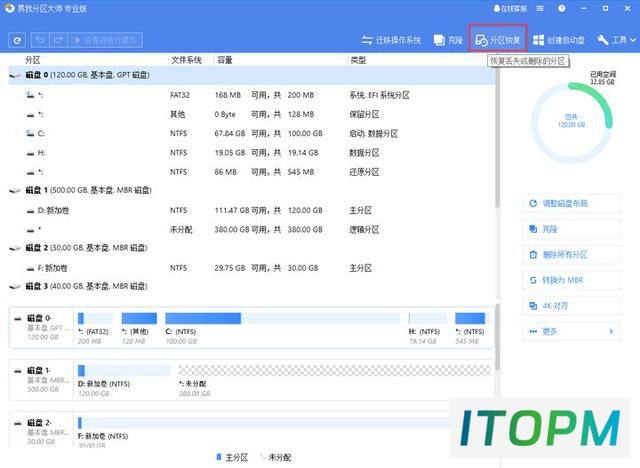This screenshot has height=468, width=640.
Task: Collapse 磁盘 2 in the disk map
Action: coord(18,423)
